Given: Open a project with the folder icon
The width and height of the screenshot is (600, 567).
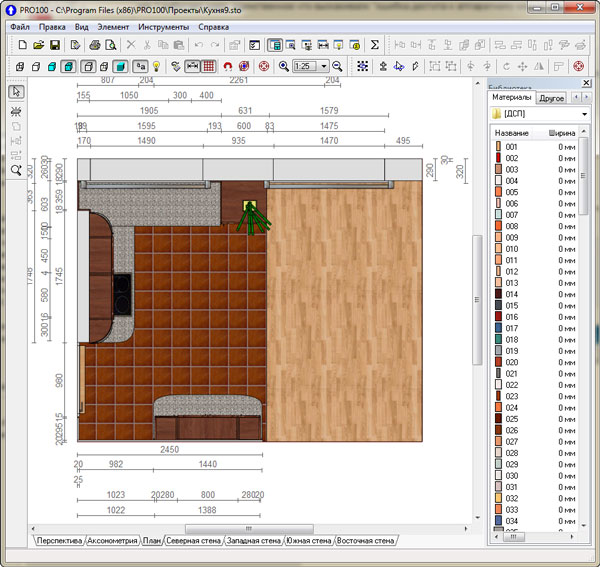Looking at the screenshot, I should click(38, 45).
